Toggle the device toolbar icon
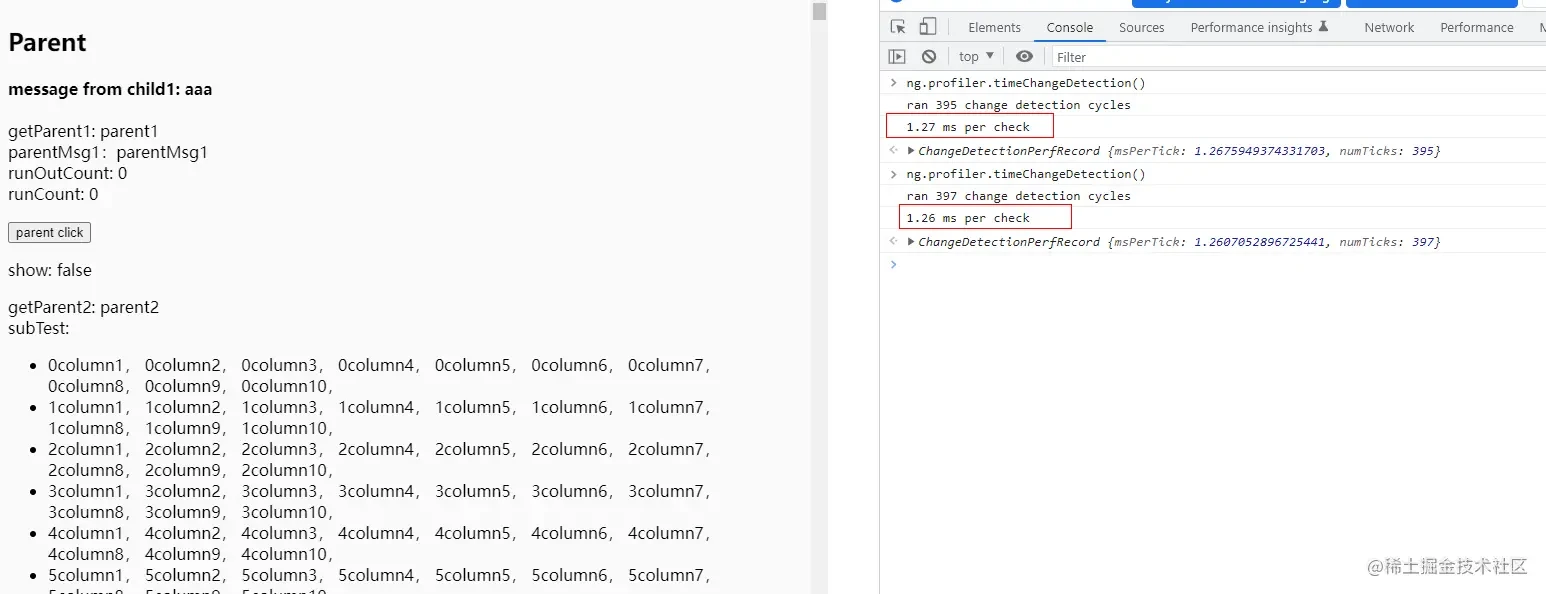1546x594 pixels. coord(928,27)
